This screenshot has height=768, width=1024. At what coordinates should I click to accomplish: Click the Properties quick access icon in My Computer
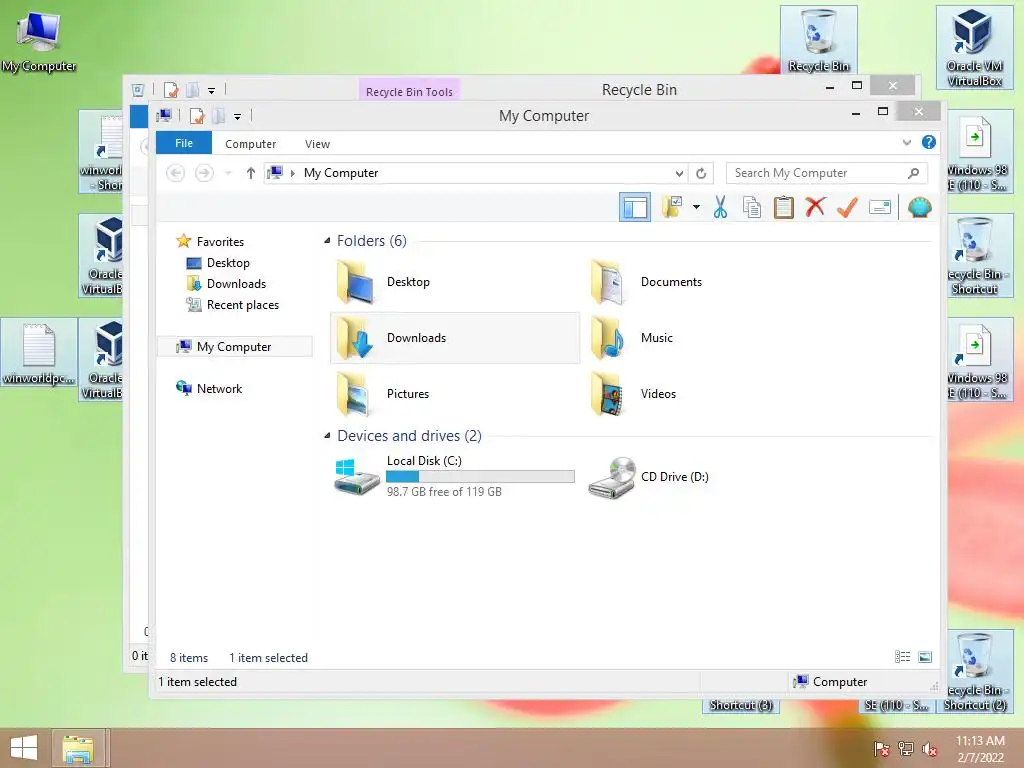pyautogui.click(x=197, y=116)
